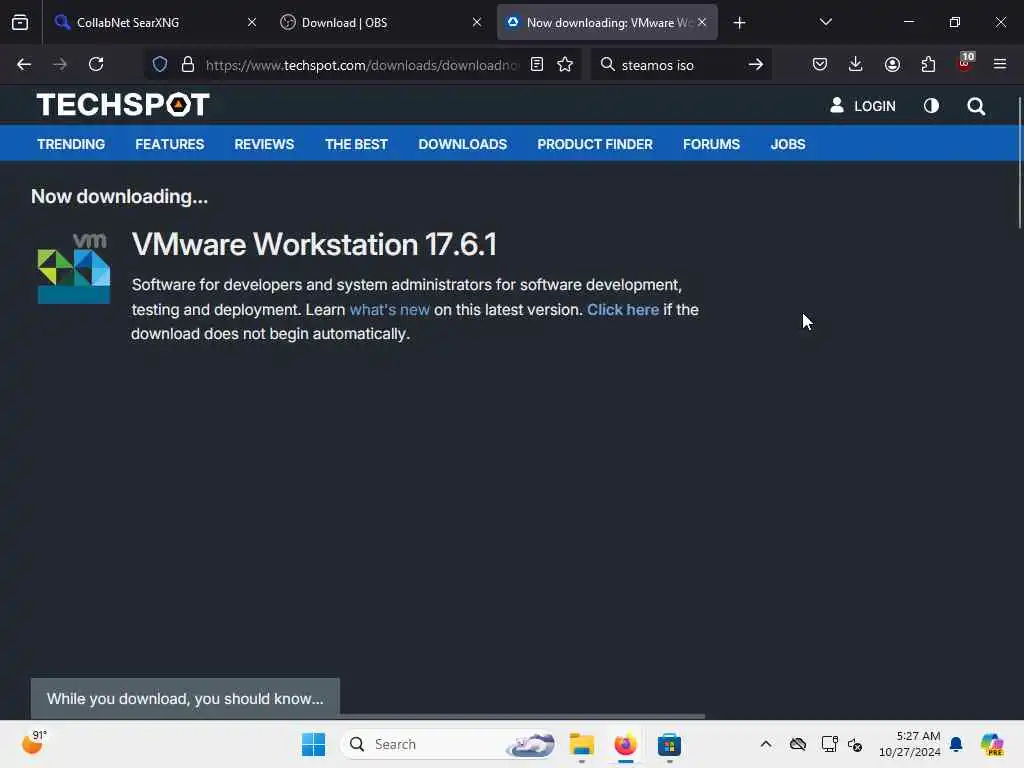1024x768 pixels.
Task: Show hidden tray icons chevron
Action: coord(766,744)
